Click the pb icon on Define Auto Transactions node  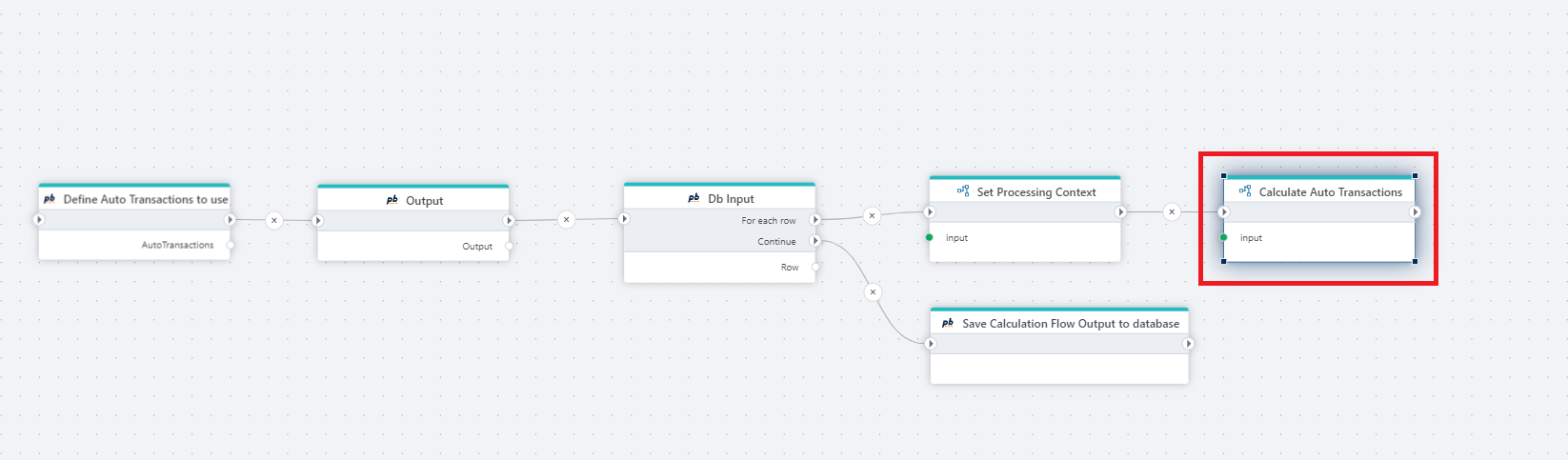50,199
